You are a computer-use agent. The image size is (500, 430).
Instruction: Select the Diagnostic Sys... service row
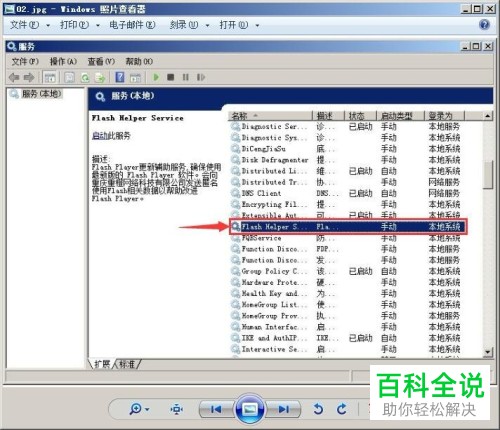click(x=346, y=138)
